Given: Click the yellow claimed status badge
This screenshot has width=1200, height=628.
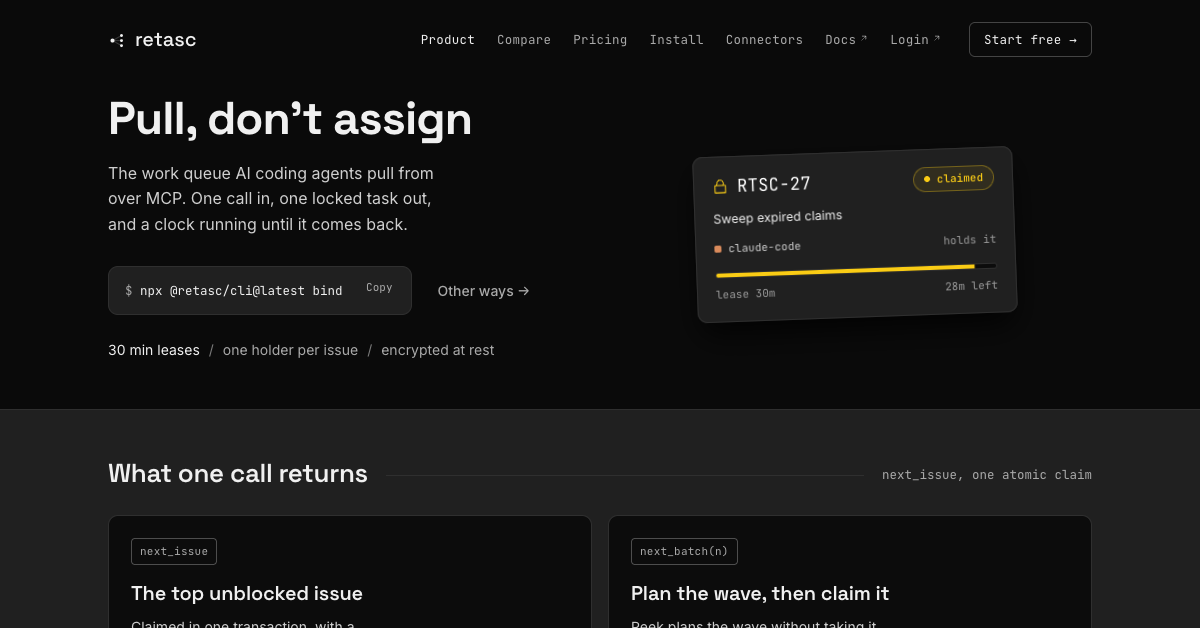Looking at the screenshot, I should pos(953,179).
